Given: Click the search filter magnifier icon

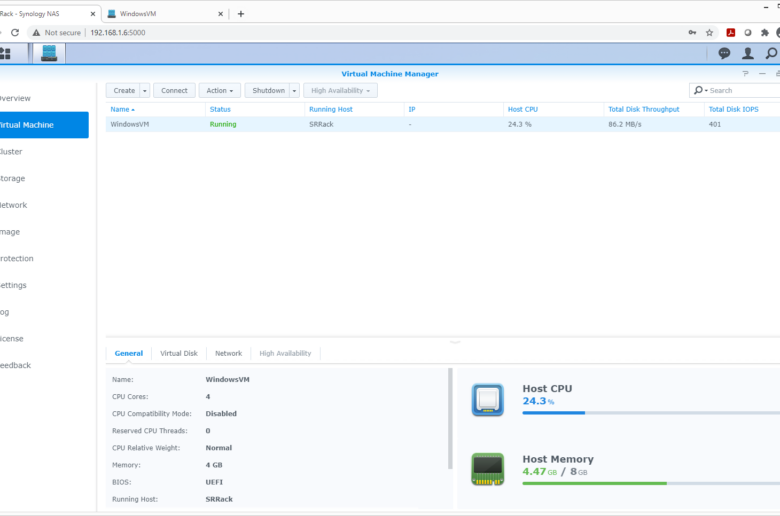Looking at the screenshot, I should (x=700, y=90).
